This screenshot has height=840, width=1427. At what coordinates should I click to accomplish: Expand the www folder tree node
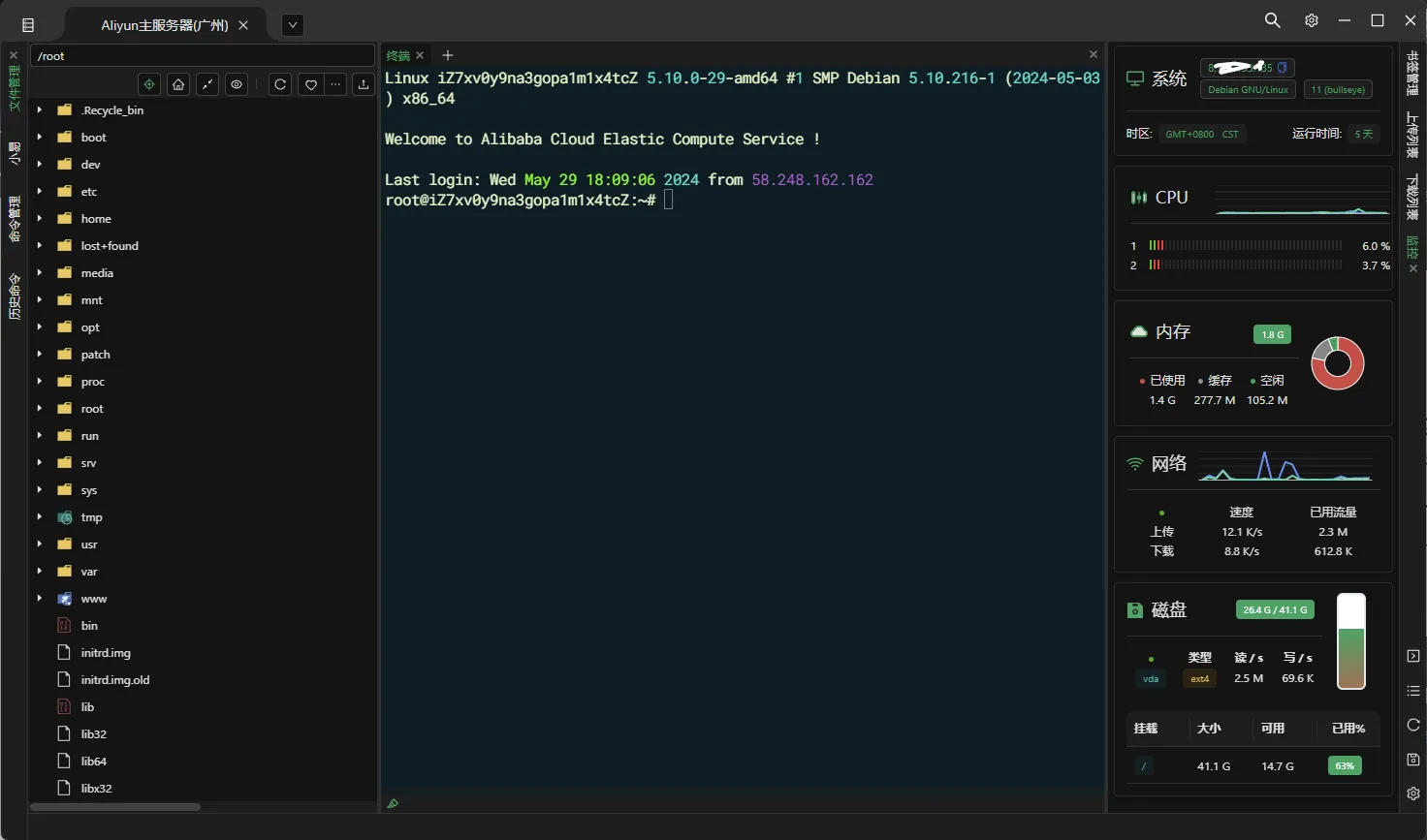(x=40, y=599)
